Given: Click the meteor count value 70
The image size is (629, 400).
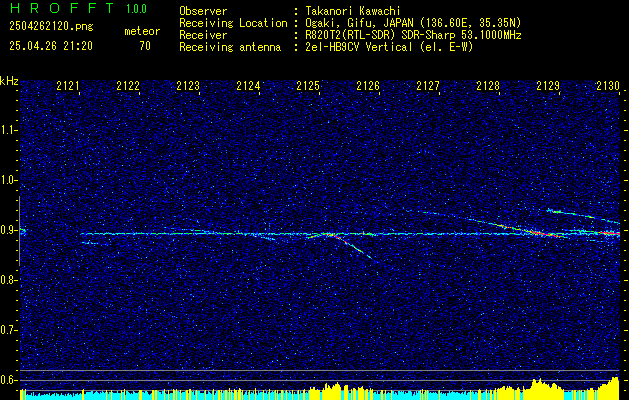Looking at the screenshot, I should 145,46.
